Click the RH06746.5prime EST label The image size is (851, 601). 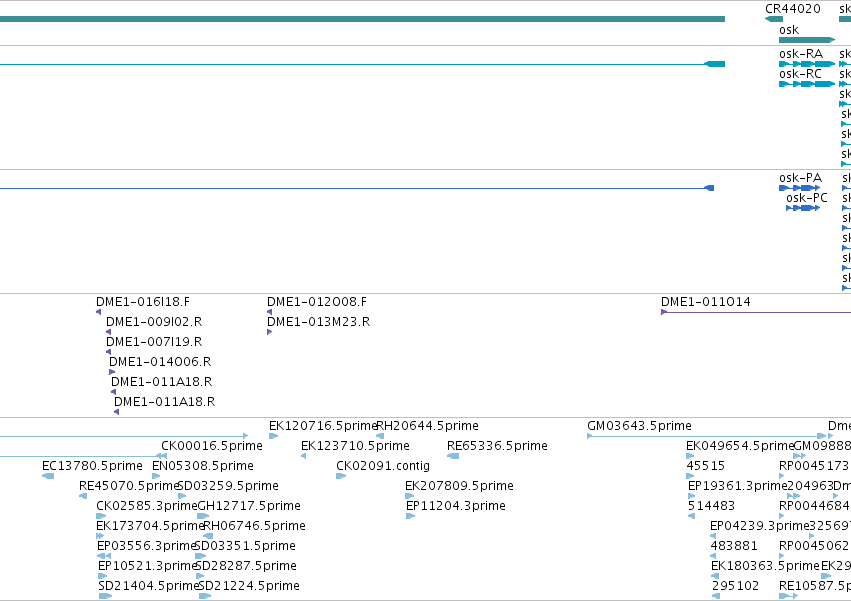click(x=255, y=526)
